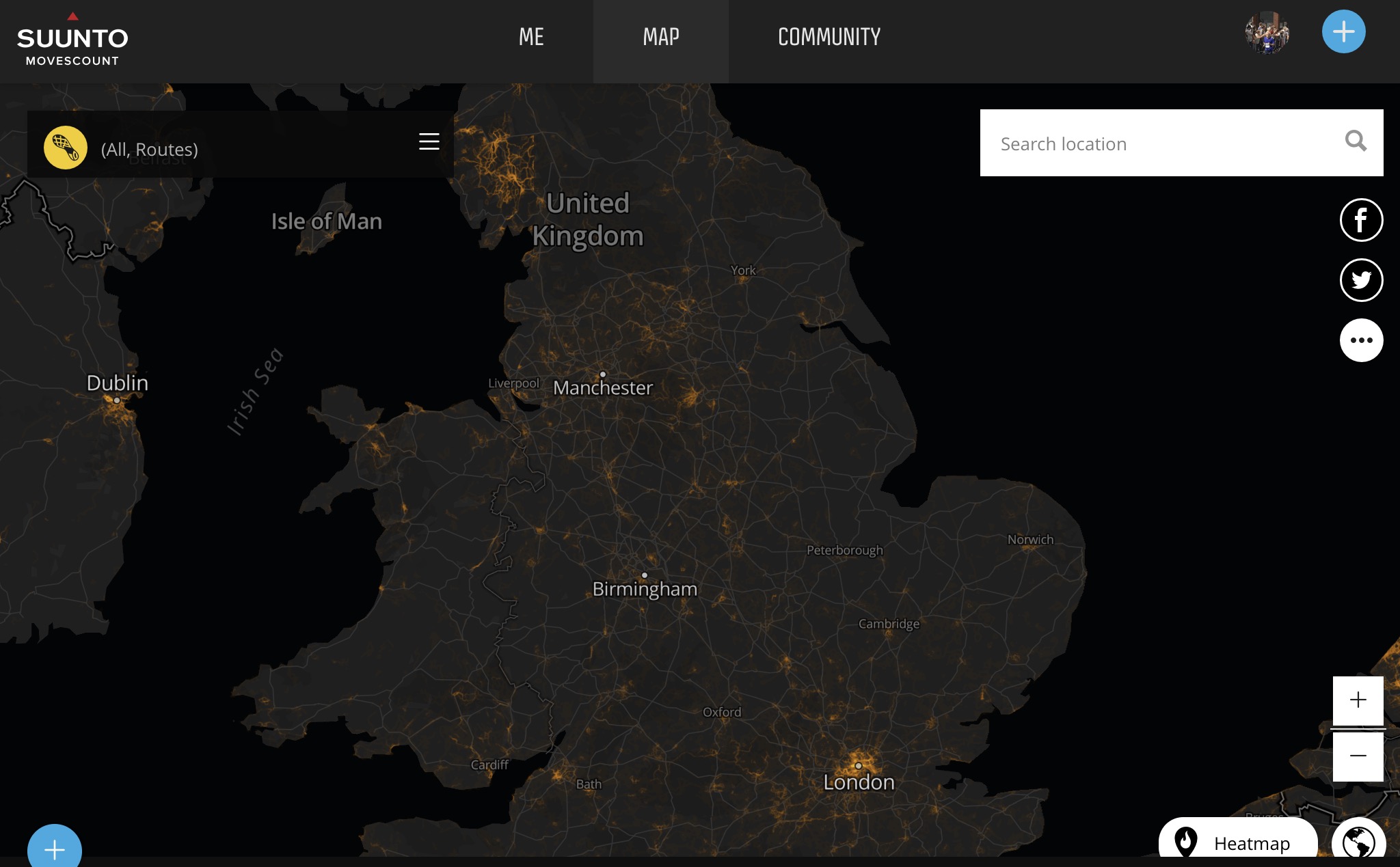Share map on Twitter
Image resolution: width=1400 pixels, height=867 pixels.
point(1361,280)
